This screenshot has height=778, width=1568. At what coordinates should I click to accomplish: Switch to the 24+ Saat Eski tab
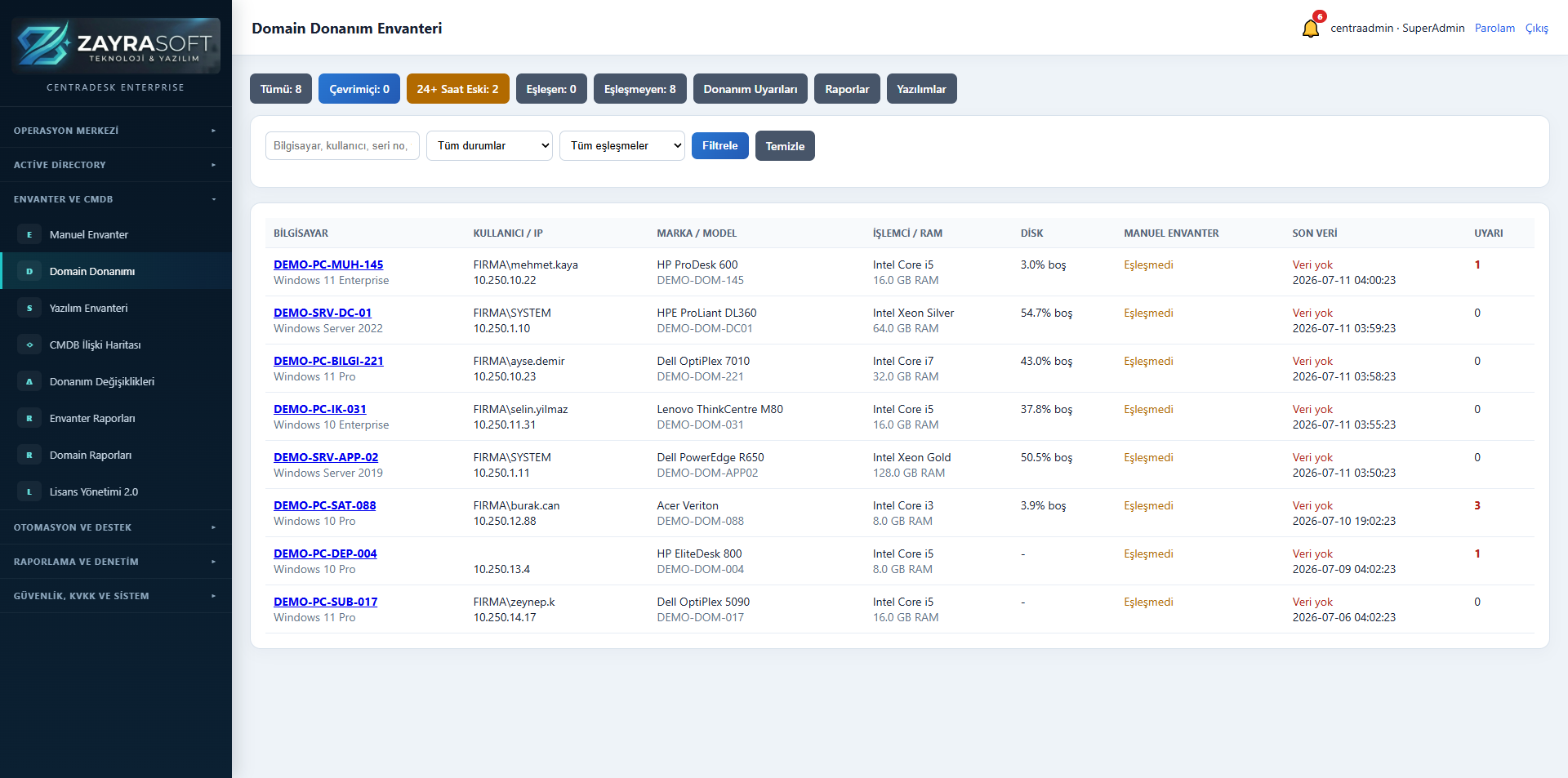point(457,89)
